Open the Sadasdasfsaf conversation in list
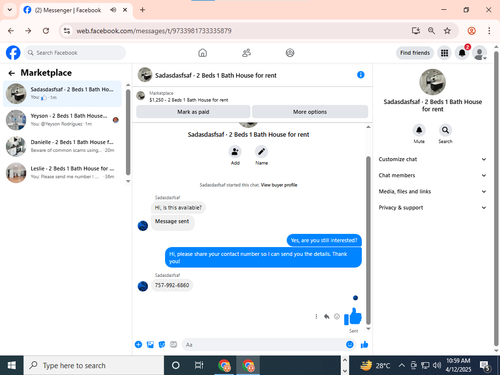This screenshot has width=500, height=375. coord(62,94)
